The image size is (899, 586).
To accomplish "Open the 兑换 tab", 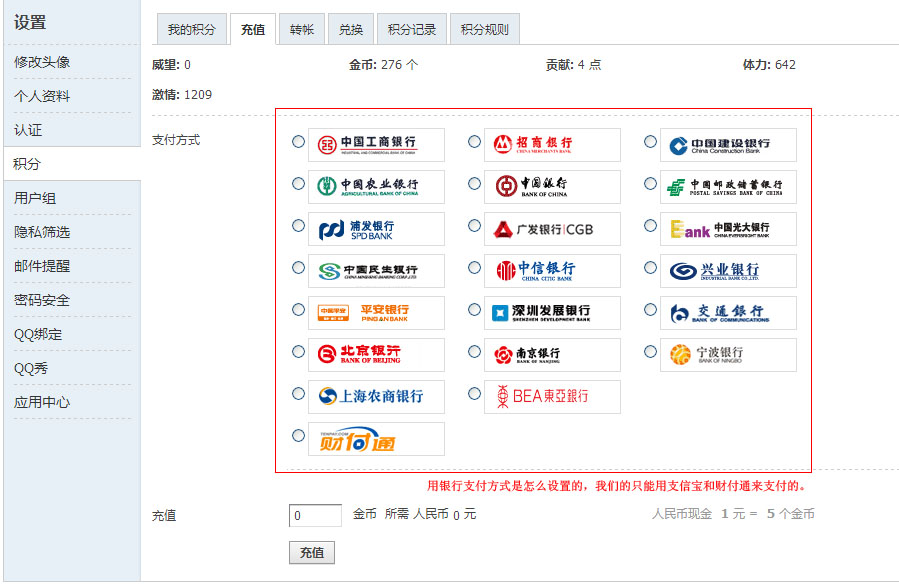I will tap(351, 29).
